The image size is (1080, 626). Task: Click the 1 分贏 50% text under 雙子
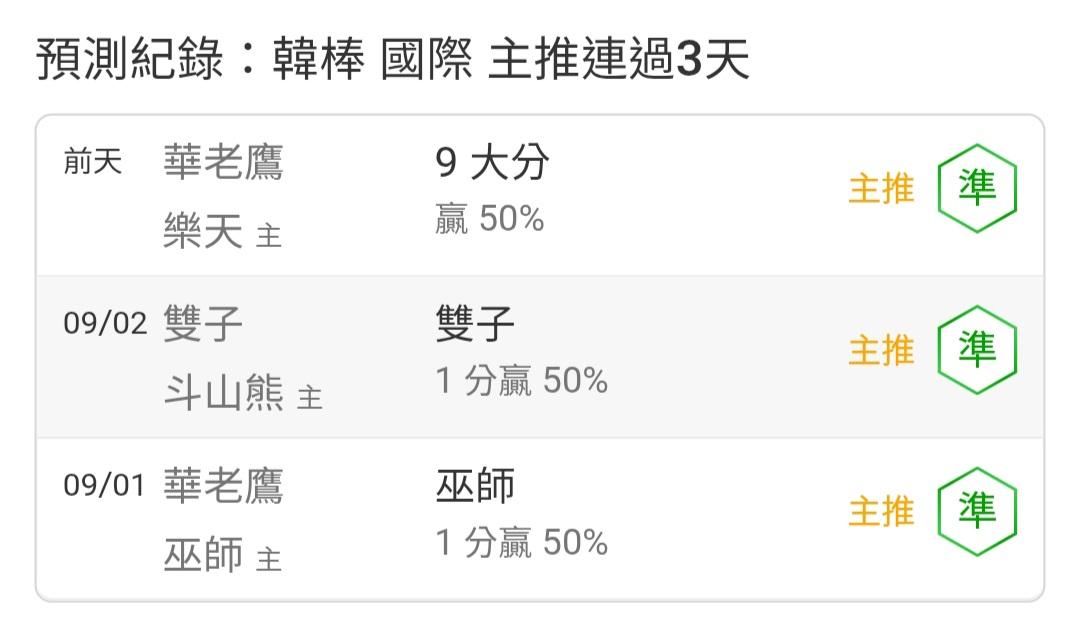coord(521,381)
